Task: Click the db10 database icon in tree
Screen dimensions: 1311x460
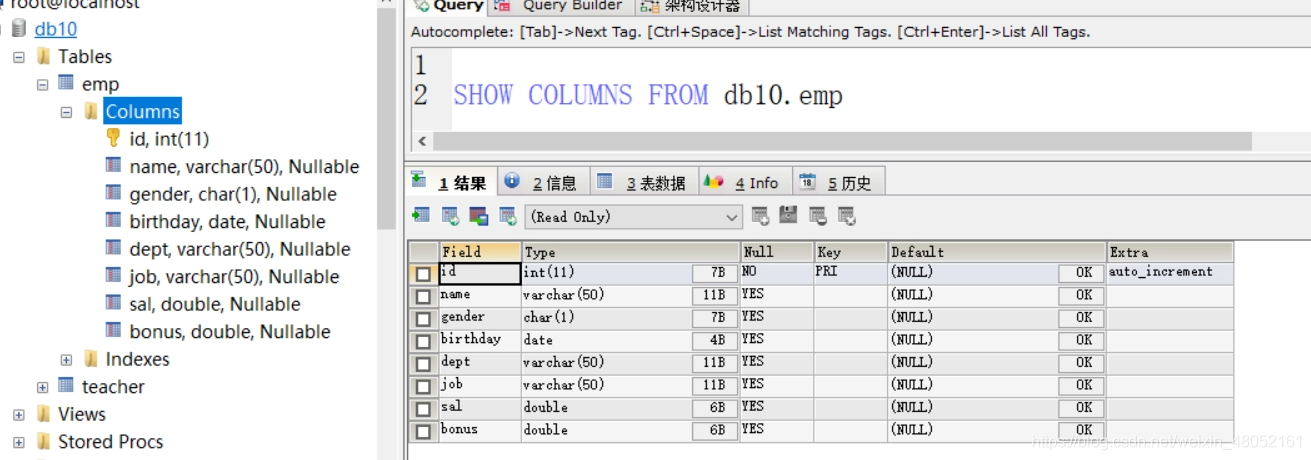Action: (19, 29)
